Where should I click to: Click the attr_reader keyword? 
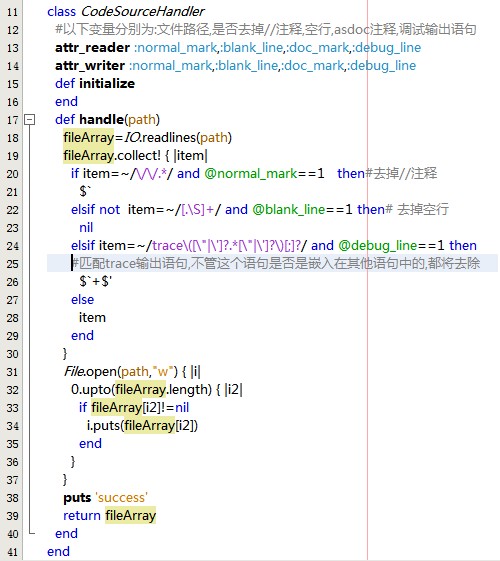[x=92, y=48]
